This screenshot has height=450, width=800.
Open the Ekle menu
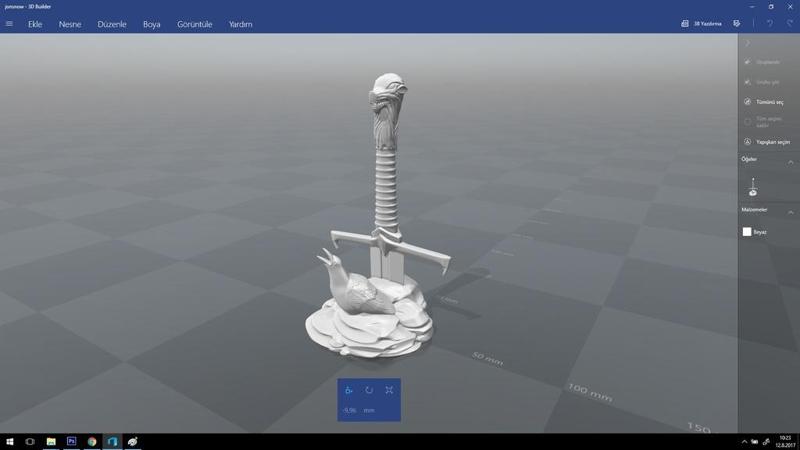(x=35, y=24)
